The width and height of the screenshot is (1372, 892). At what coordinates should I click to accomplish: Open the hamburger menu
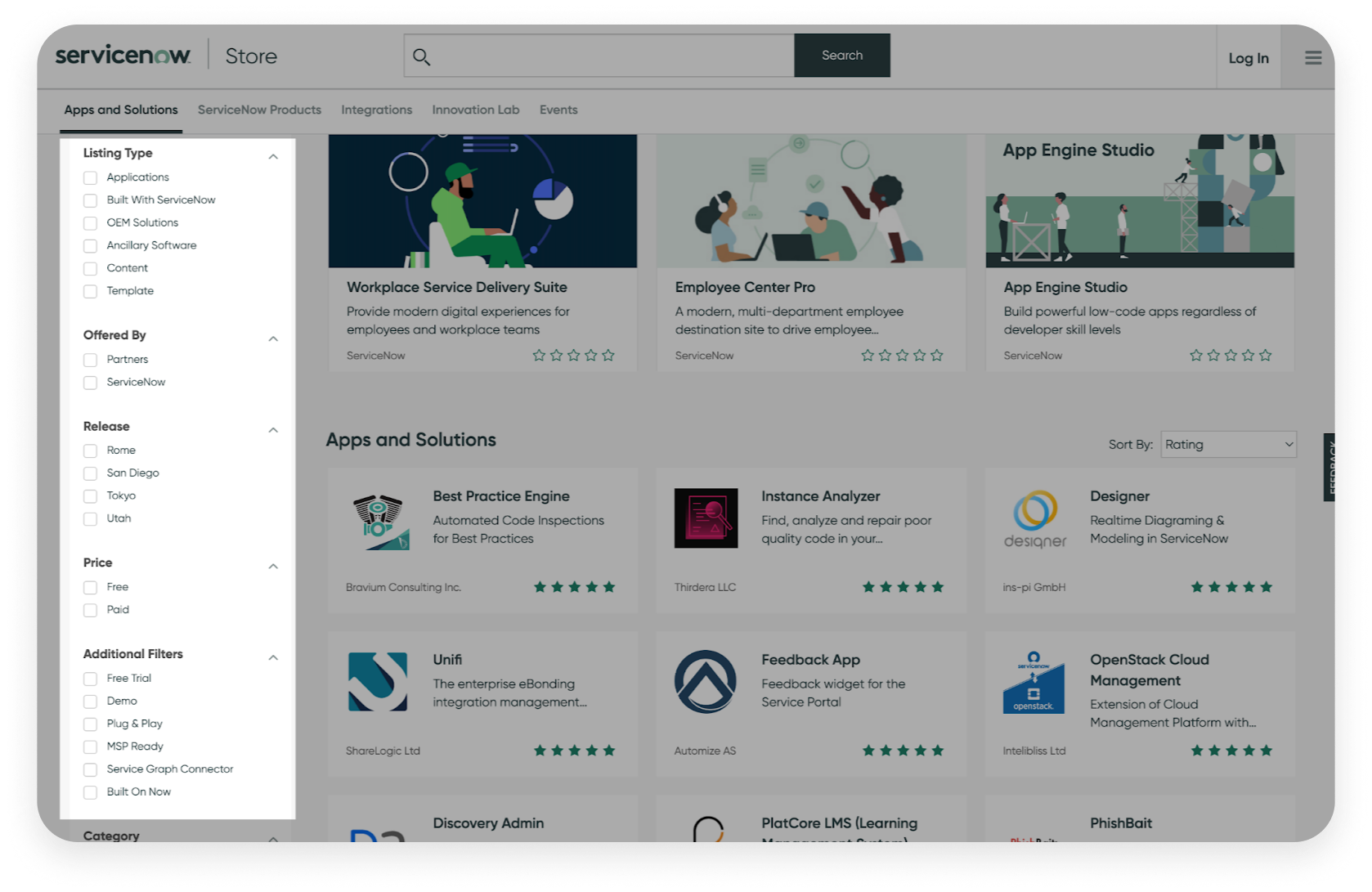coord(1314,57)
